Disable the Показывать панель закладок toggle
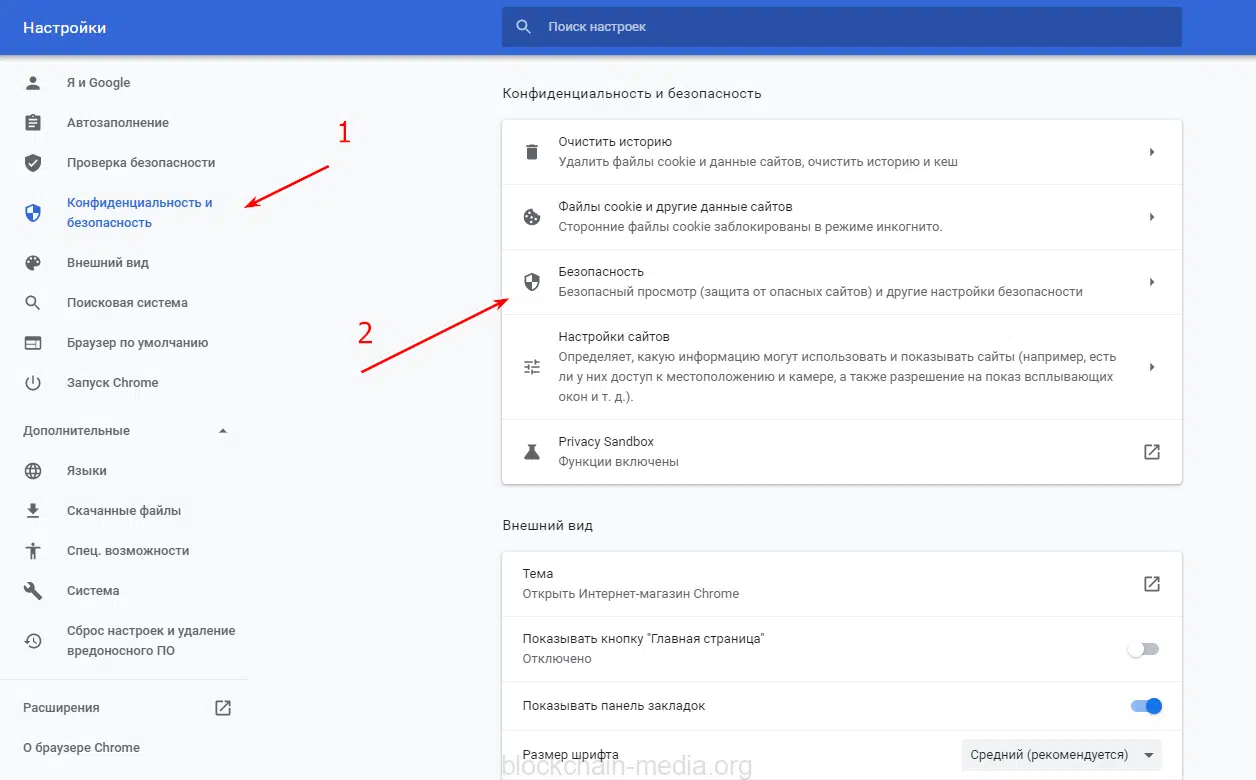This screenshot has width=1256, height=780. click(1146, 706)
